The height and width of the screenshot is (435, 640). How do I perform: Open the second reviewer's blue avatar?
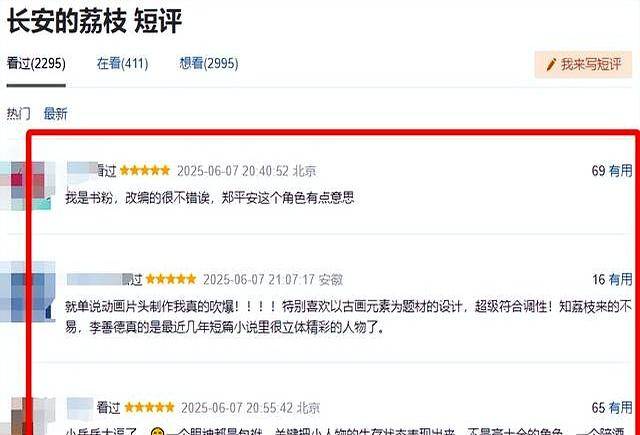(x=28, y=291)
